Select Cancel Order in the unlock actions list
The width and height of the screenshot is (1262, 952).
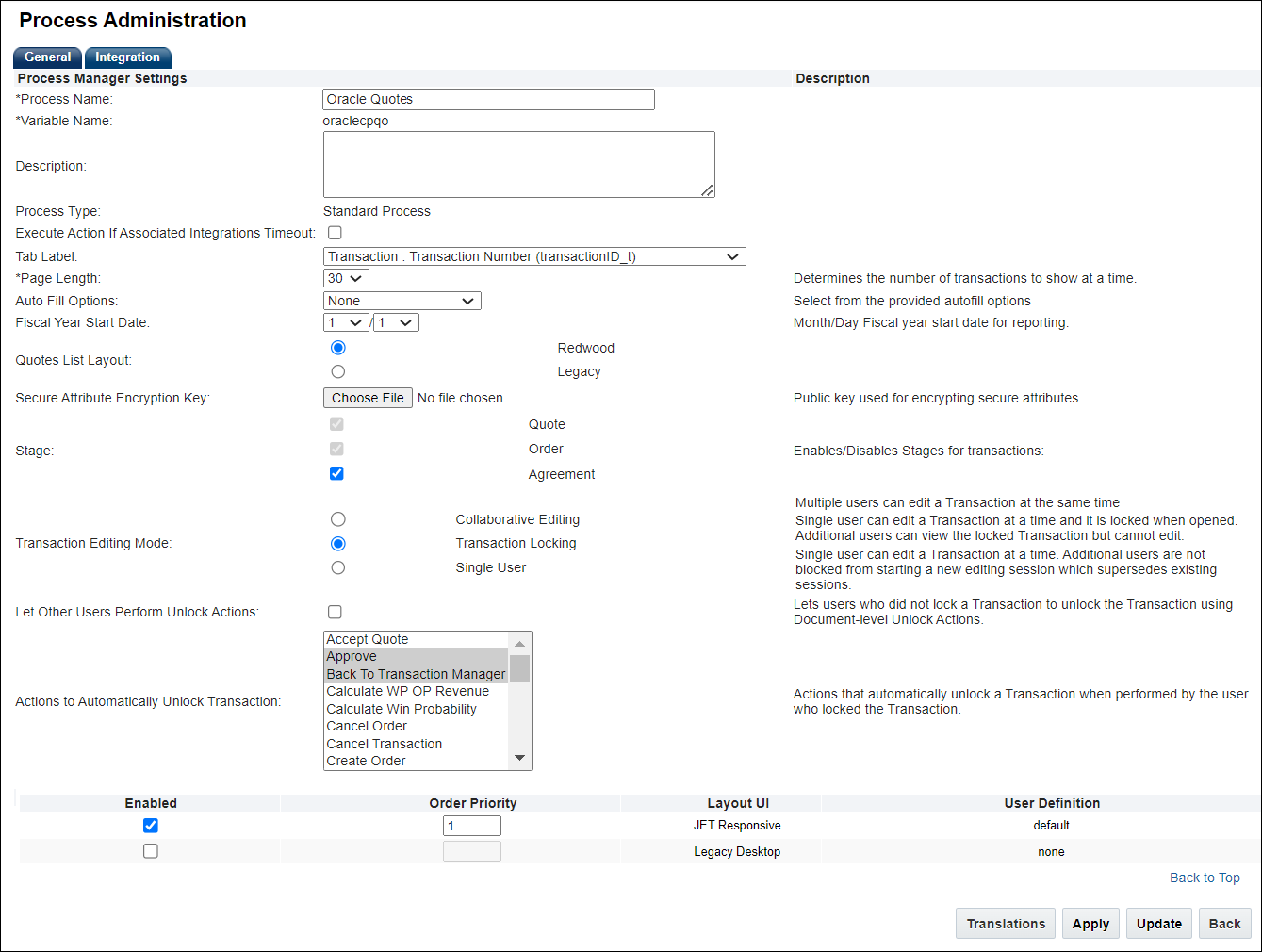pyautogui.click(x=366, y=726)
